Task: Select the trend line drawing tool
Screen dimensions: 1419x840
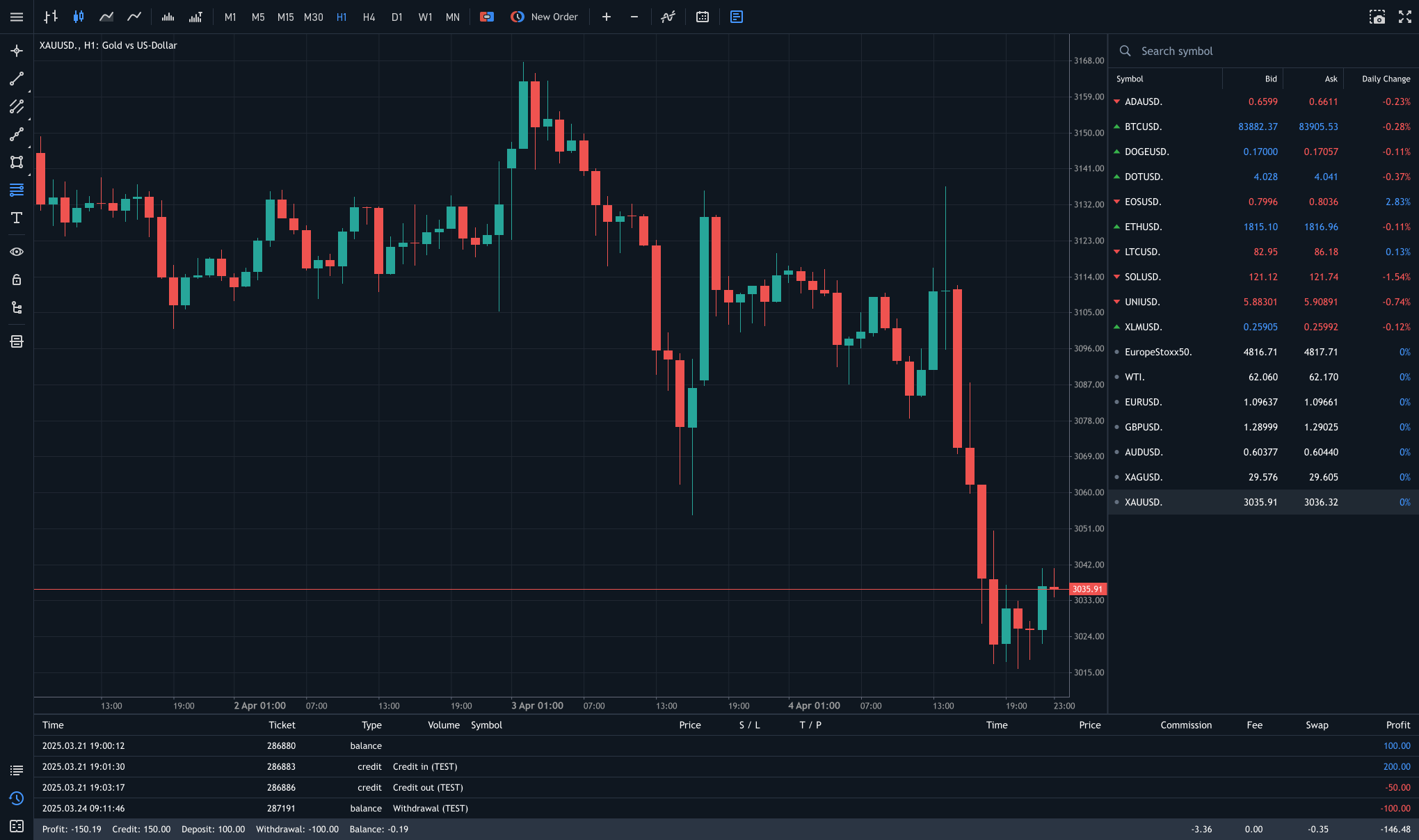Action: click(x=17, y=79)
